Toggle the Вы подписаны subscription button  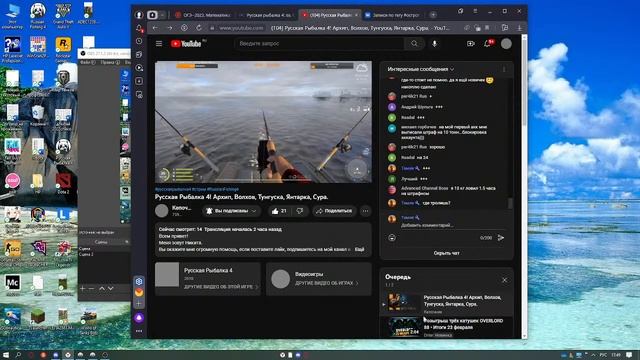pyautogui.click(x=231, y=211)
